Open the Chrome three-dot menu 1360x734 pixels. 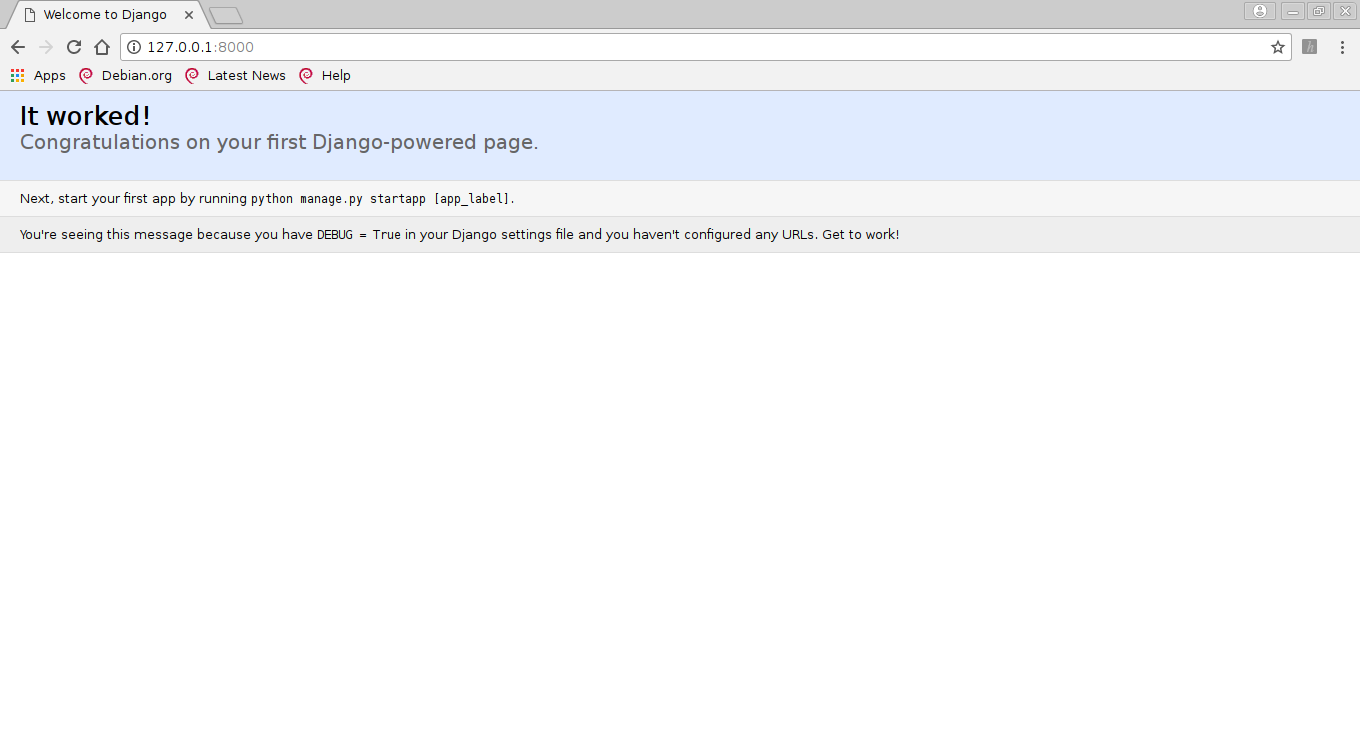1342,47
